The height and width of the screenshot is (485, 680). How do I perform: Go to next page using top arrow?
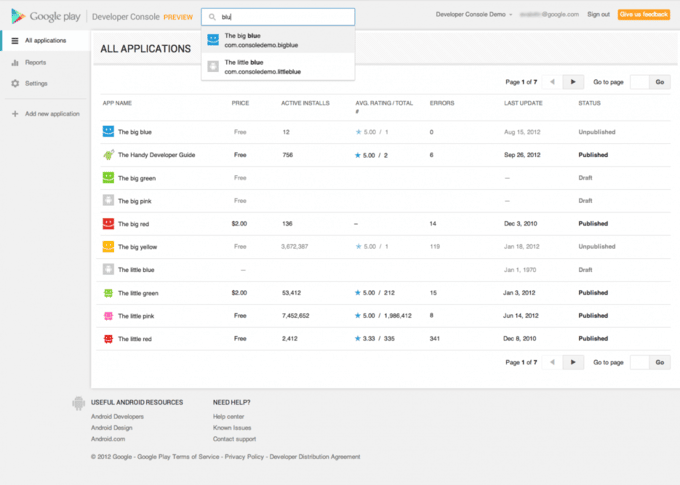pos(573,82)
